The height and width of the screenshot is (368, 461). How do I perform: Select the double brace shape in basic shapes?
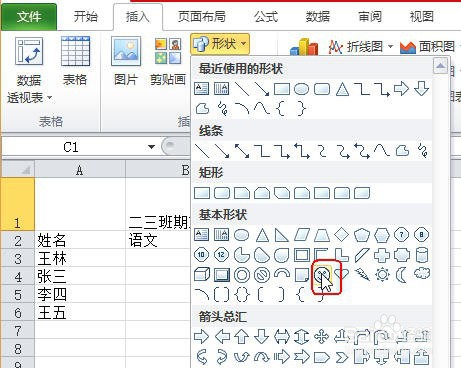tap(242, 295)
